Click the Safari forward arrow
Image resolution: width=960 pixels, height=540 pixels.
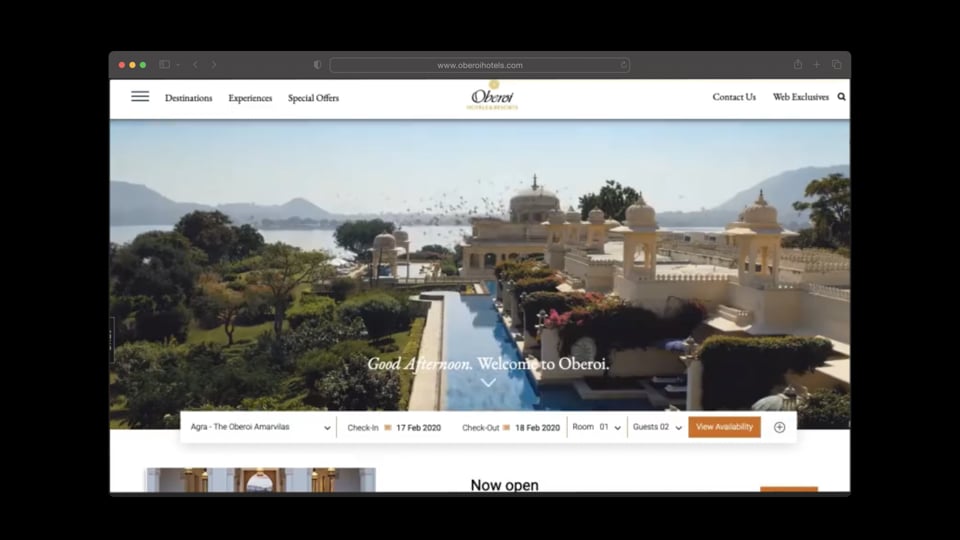214,64
